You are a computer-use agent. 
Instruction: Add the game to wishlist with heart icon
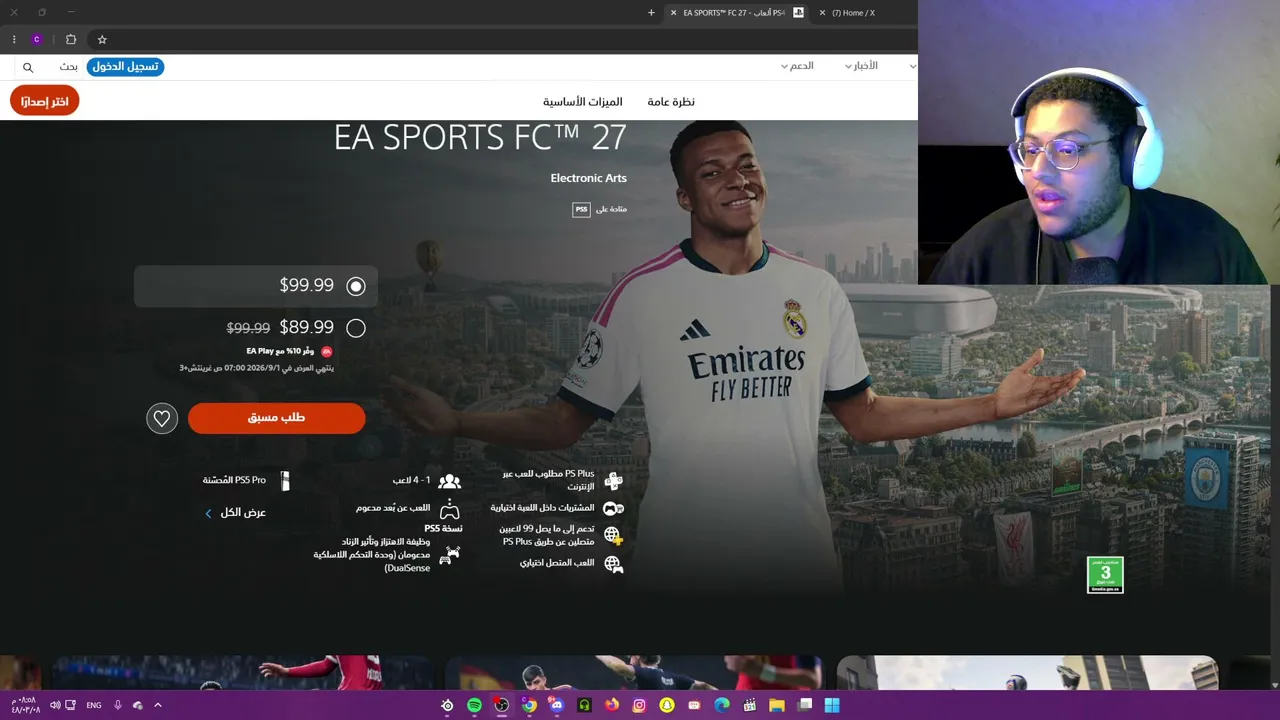tap(162, 418)
